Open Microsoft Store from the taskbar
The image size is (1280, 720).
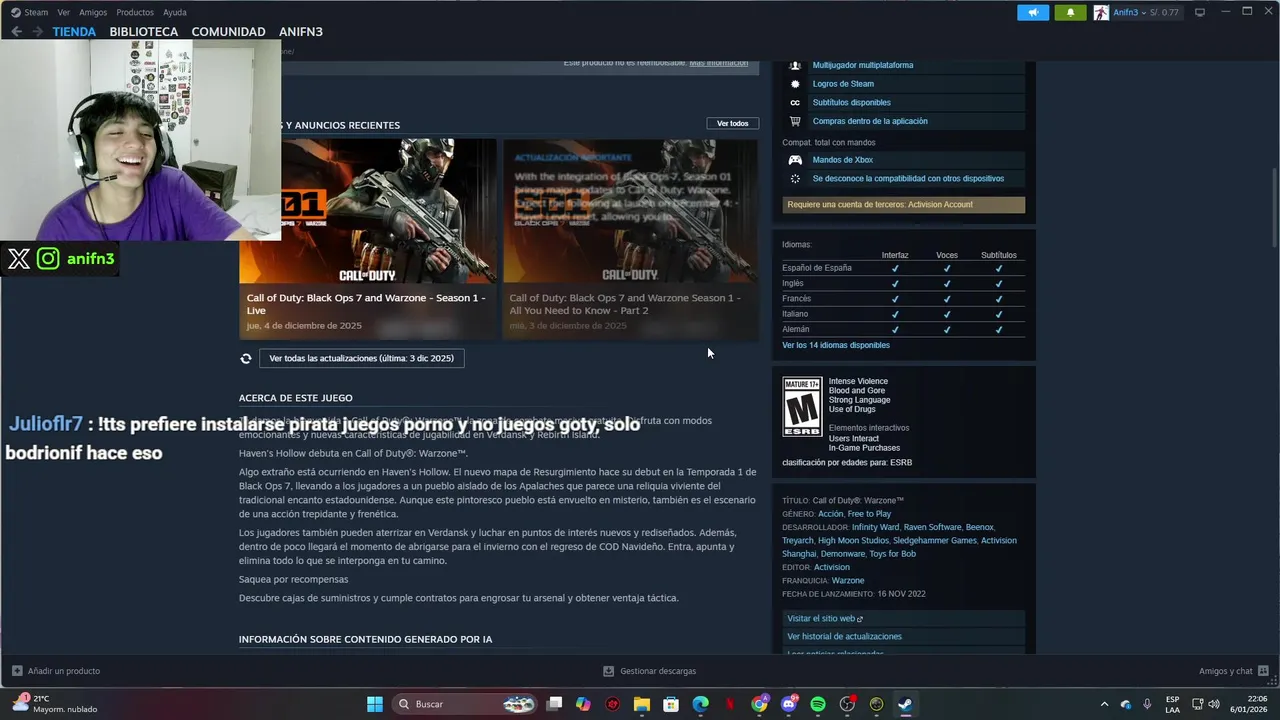coord(671,704)
